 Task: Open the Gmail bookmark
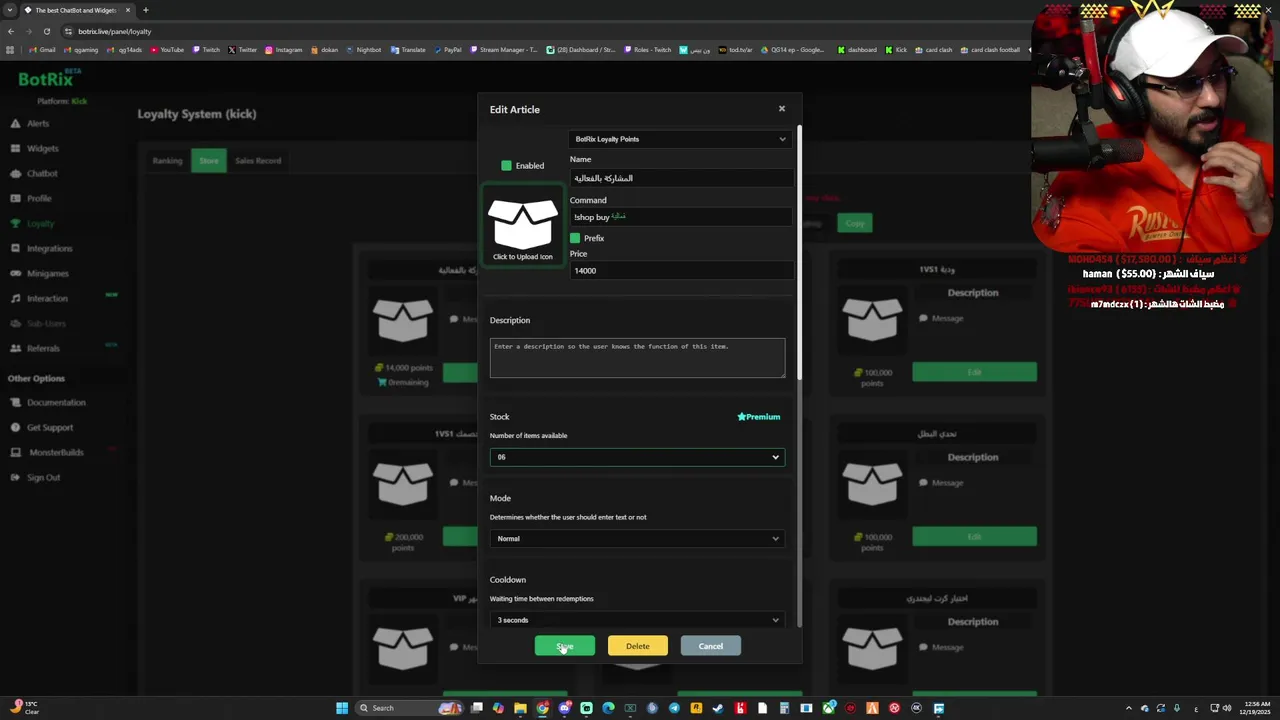tap(42, 50)
